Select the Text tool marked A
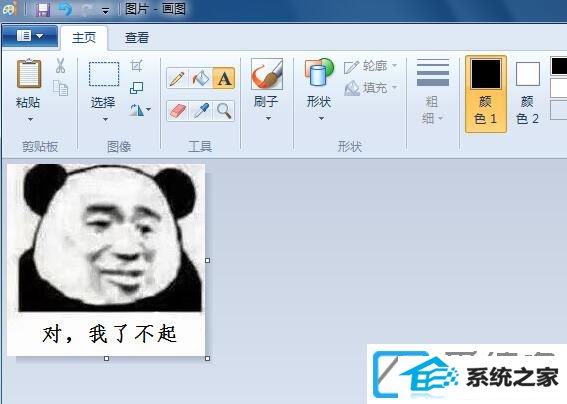This screenshot has width=567, height=404. click(x=224, y=78)
